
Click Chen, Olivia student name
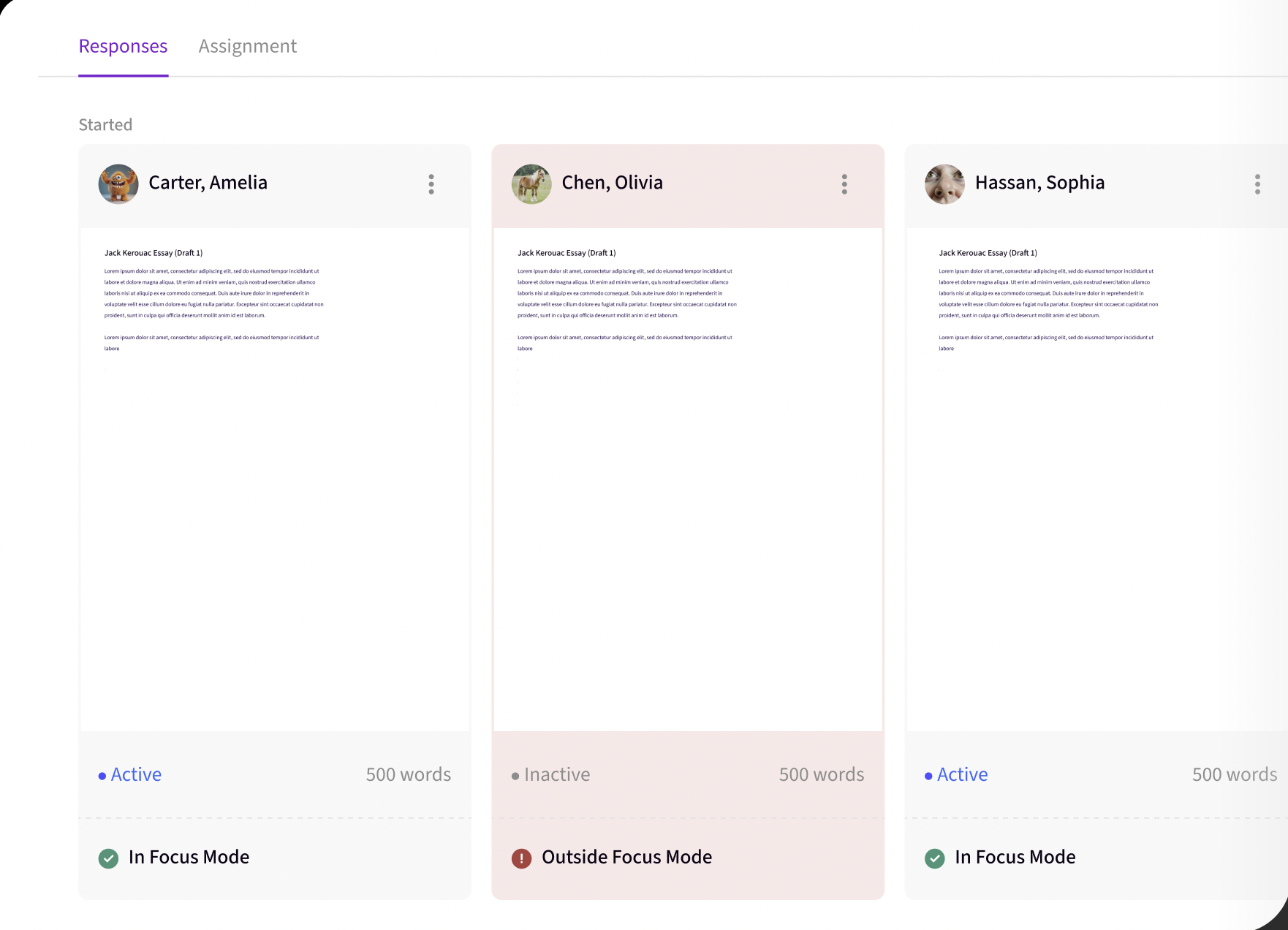coord(612,183)
